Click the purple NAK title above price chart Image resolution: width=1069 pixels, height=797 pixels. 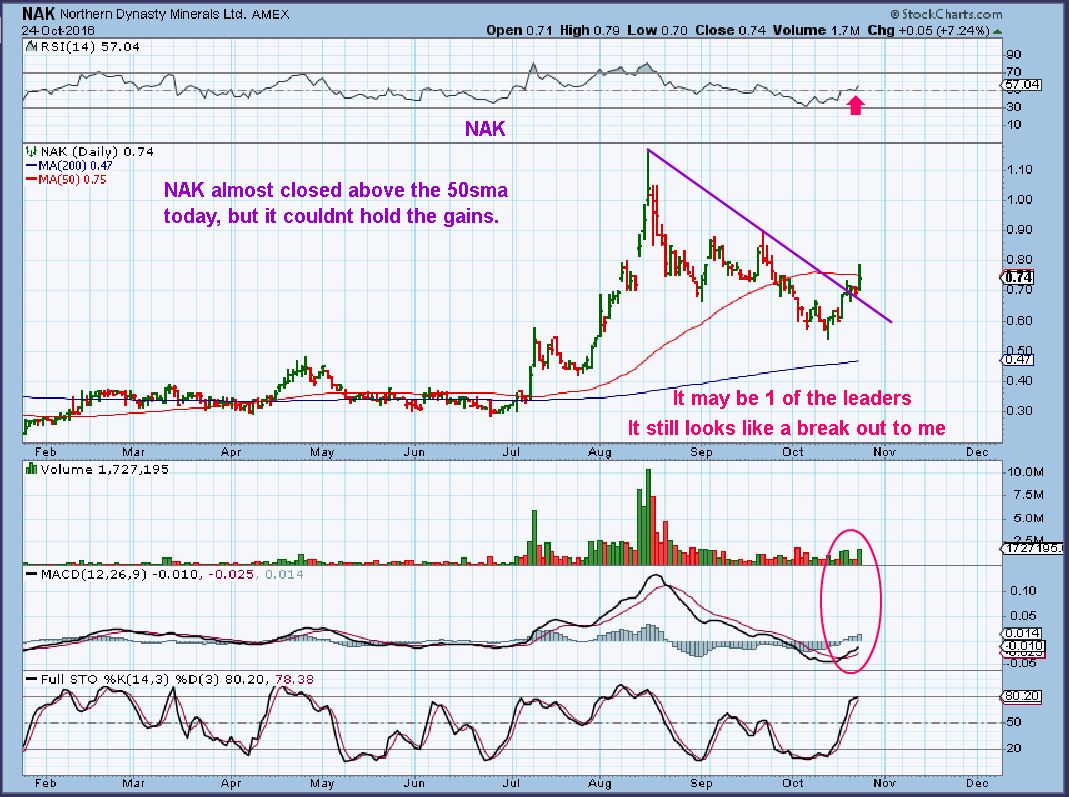485,128
